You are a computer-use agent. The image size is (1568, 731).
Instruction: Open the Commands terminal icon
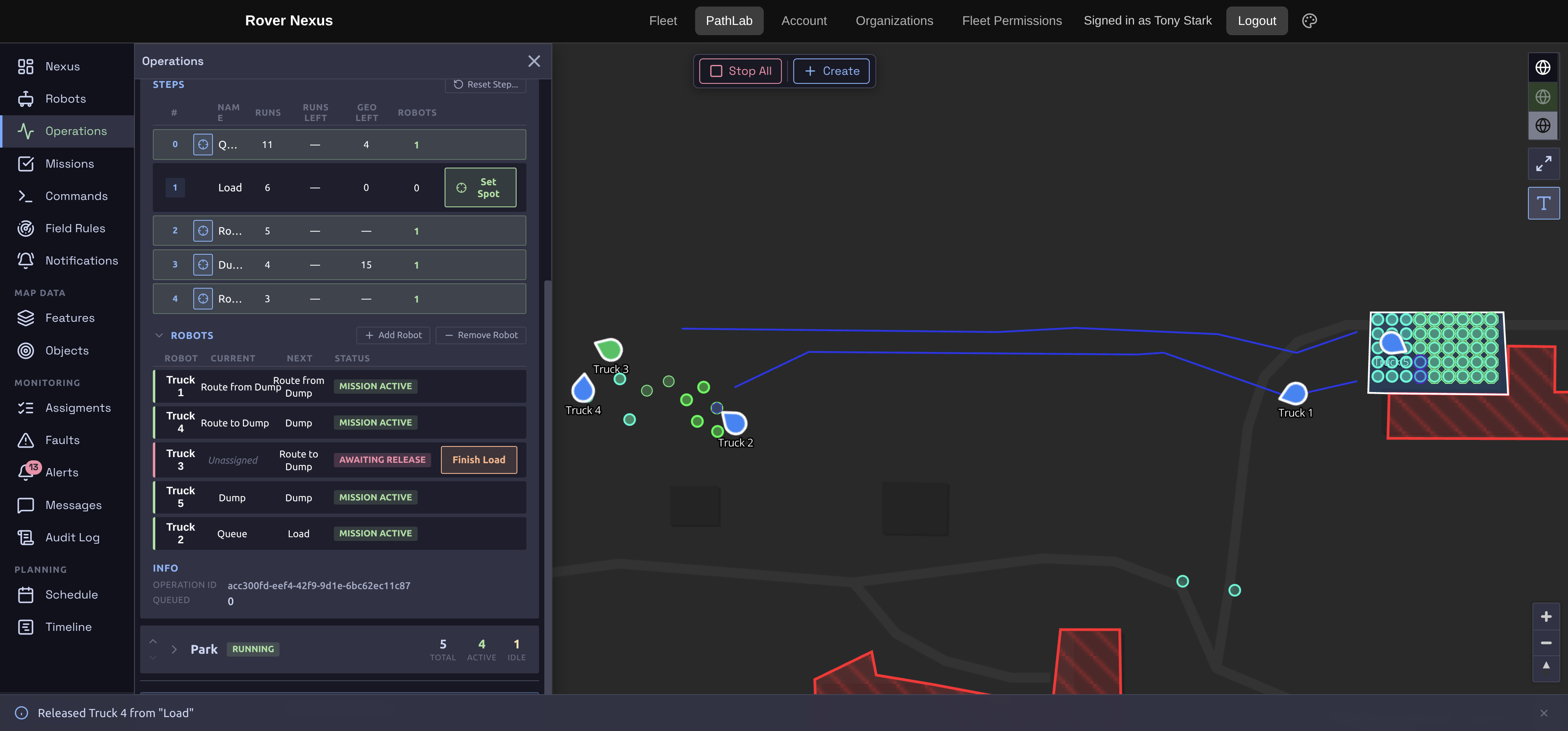click(x=26, y=196)
